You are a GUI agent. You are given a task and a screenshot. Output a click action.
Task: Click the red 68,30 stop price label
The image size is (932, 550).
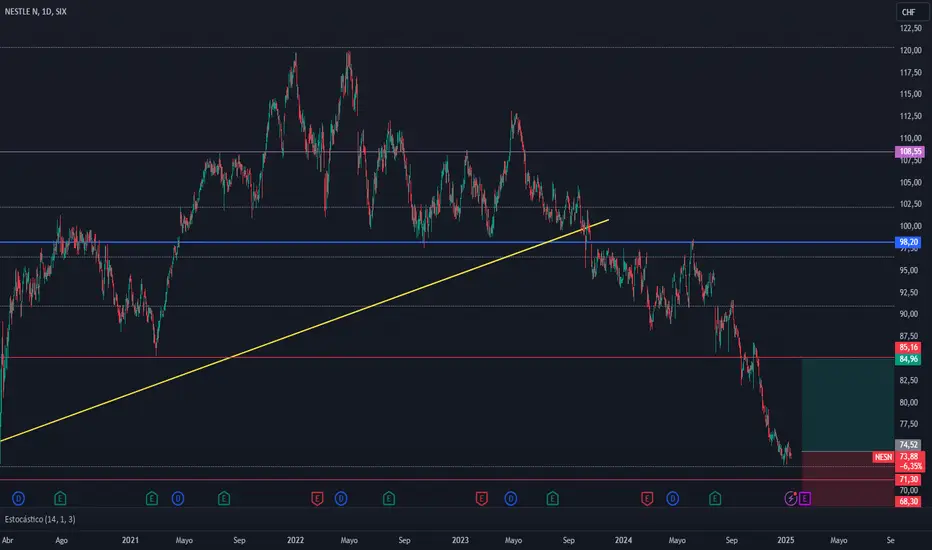pos(908,501)
